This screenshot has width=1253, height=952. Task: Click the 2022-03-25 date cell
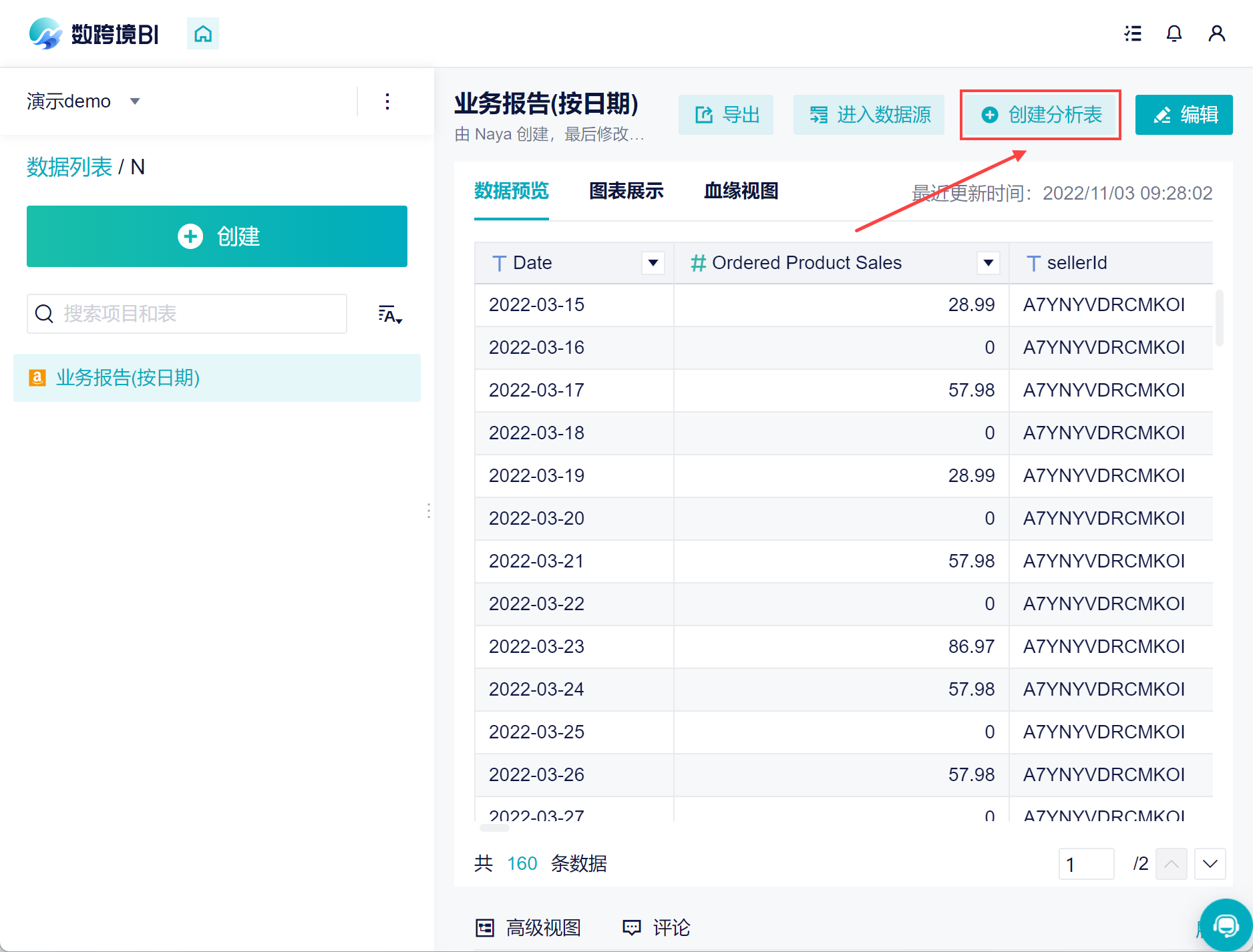(574, 732)
